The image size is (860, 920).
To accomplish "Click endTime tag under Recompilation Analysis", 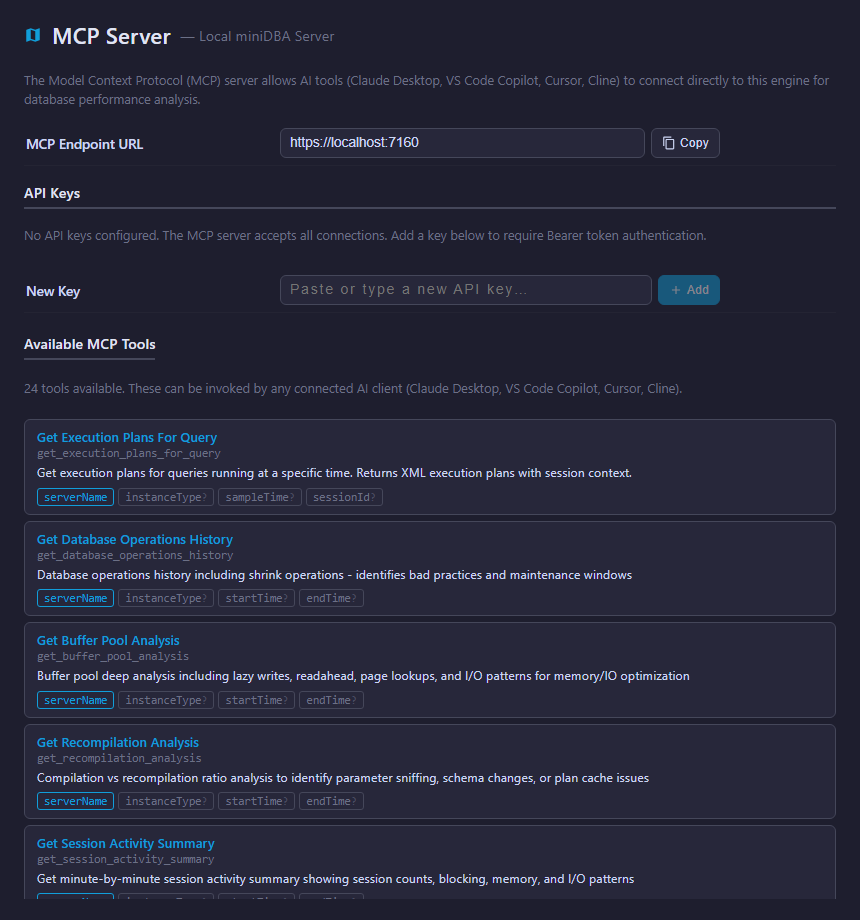I will tap(331, 801).
